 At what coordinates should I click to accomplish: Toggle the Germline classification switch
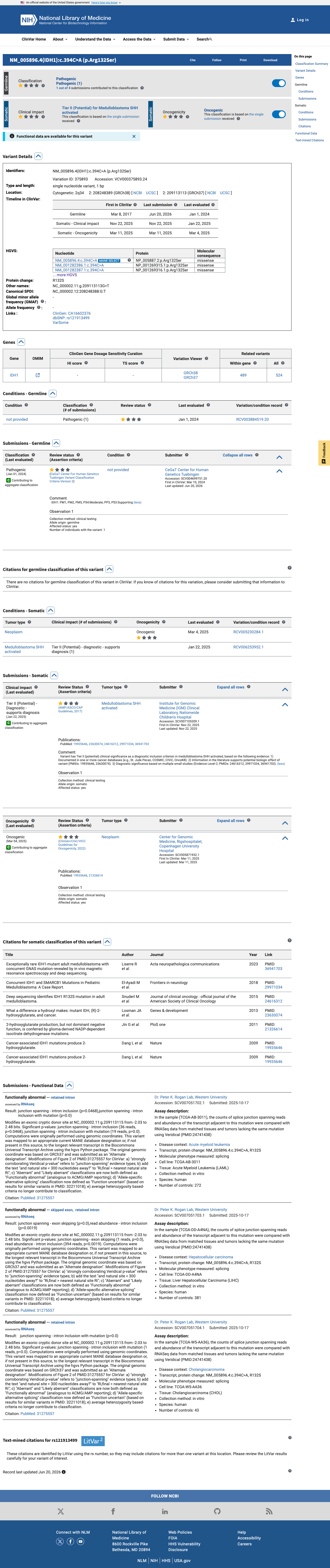tap(279, 83)
